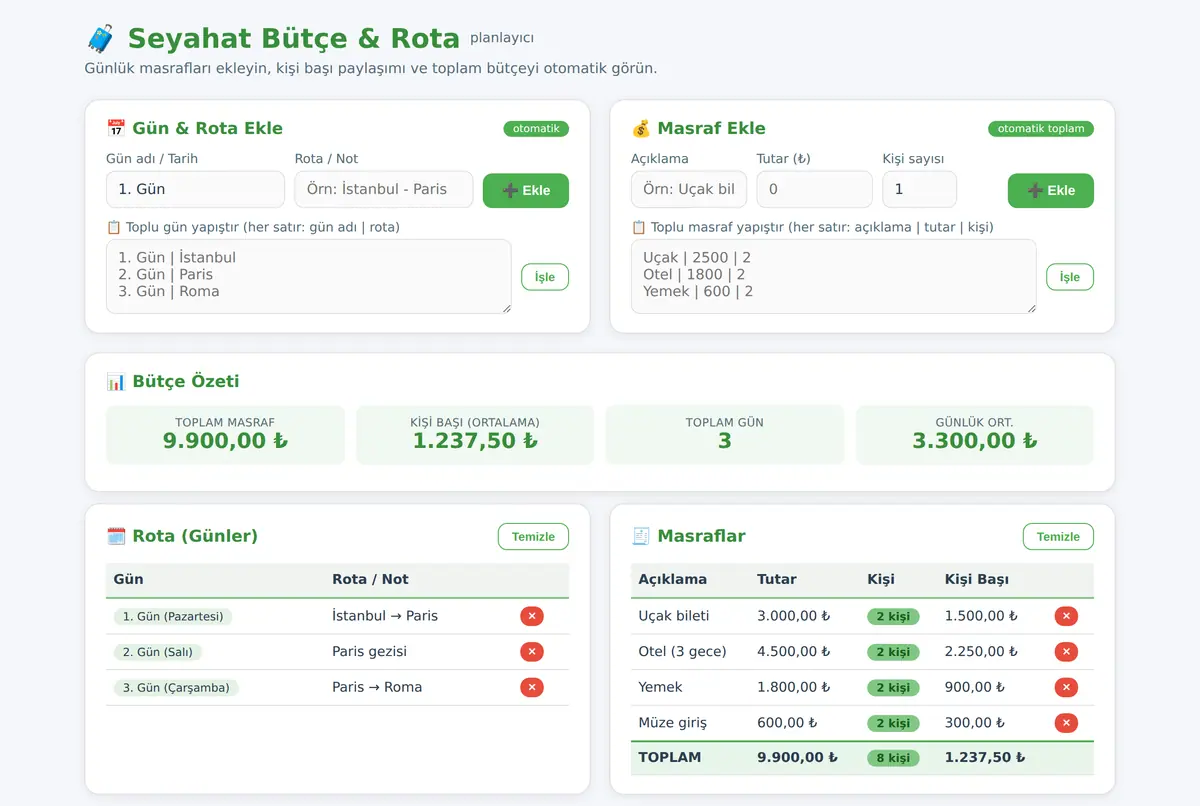The image size is (1200, 806).
Task: Click the bulk day paste textarea
Action: pyautogui.click(x=309, y=276)
